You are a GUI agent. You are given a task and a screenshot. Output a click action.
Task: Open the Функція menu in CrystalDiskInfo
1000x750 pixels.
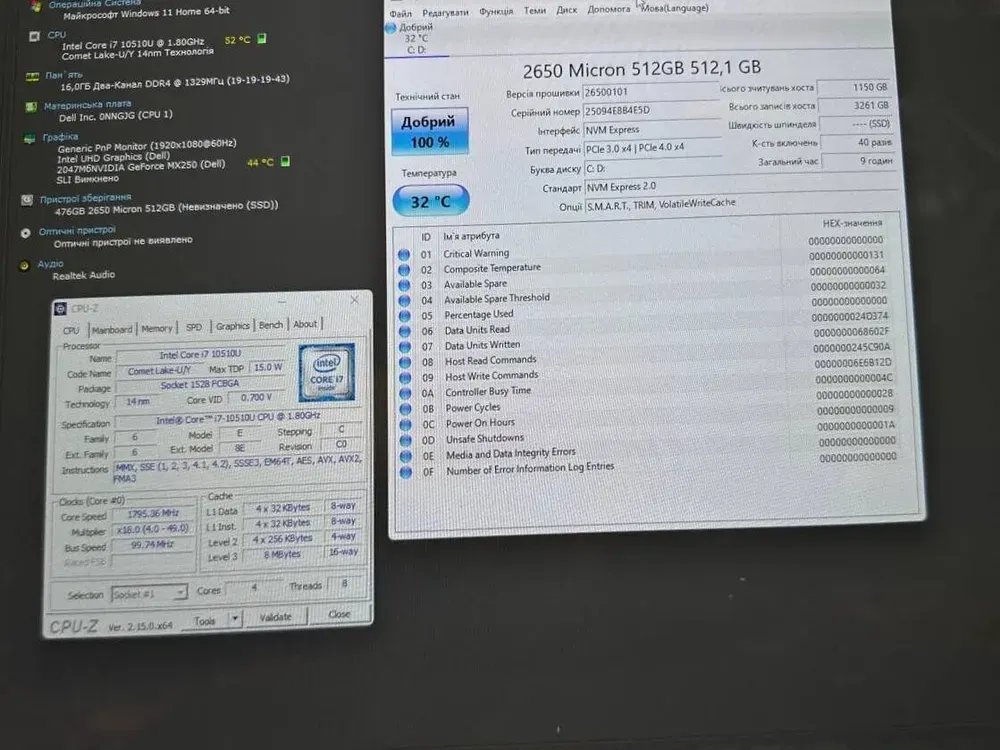point(496,11)
